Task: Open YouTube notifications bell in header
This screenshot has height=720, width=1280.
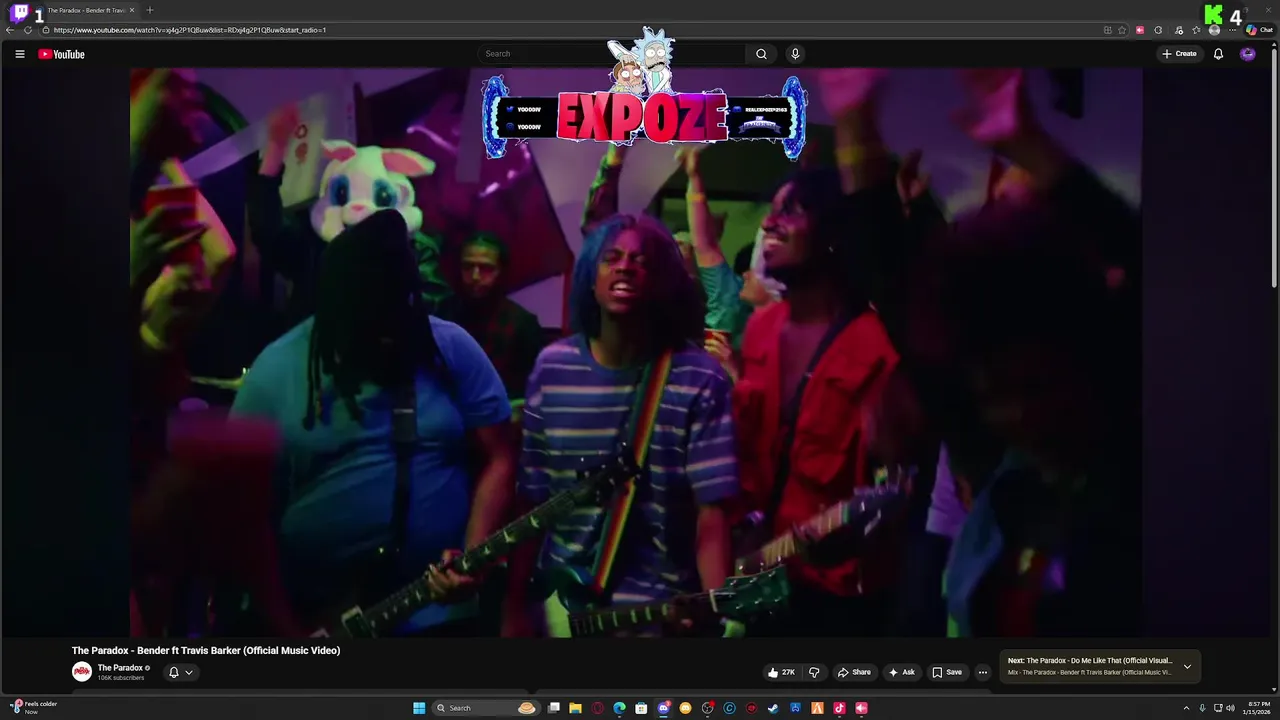Action: [1218, 54]
